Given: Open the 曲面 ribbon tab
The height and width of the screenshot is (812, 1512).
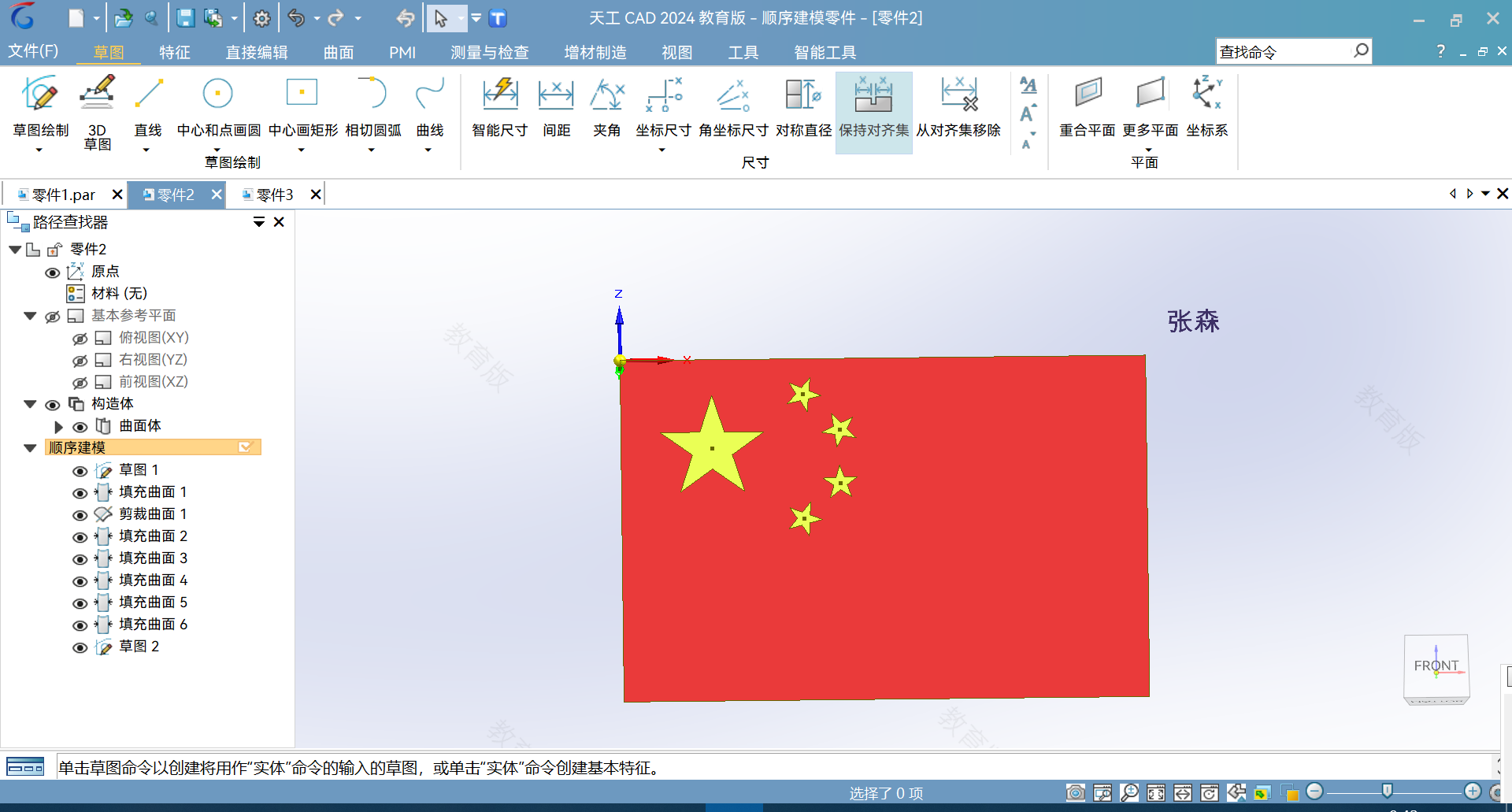Looking at the screenshot, I should (x=339, y=52).
